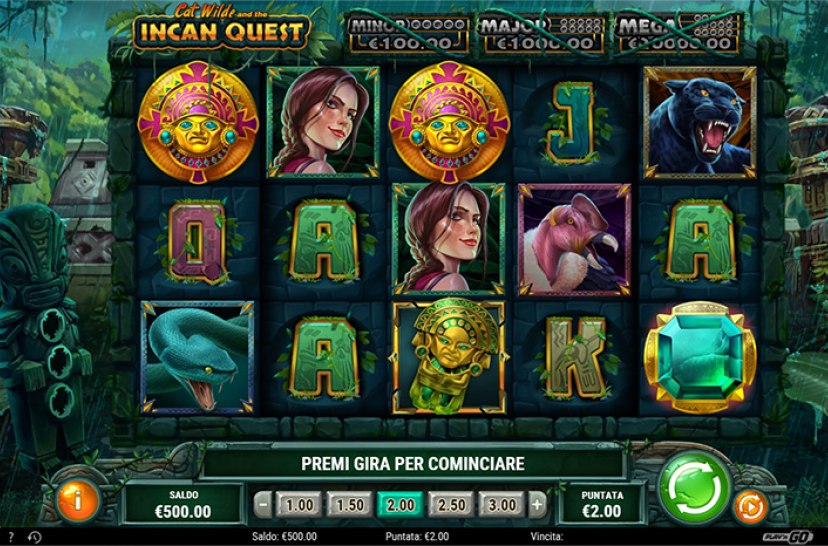
Task: Select the 1.00 bet value
Action: (299, 505)
